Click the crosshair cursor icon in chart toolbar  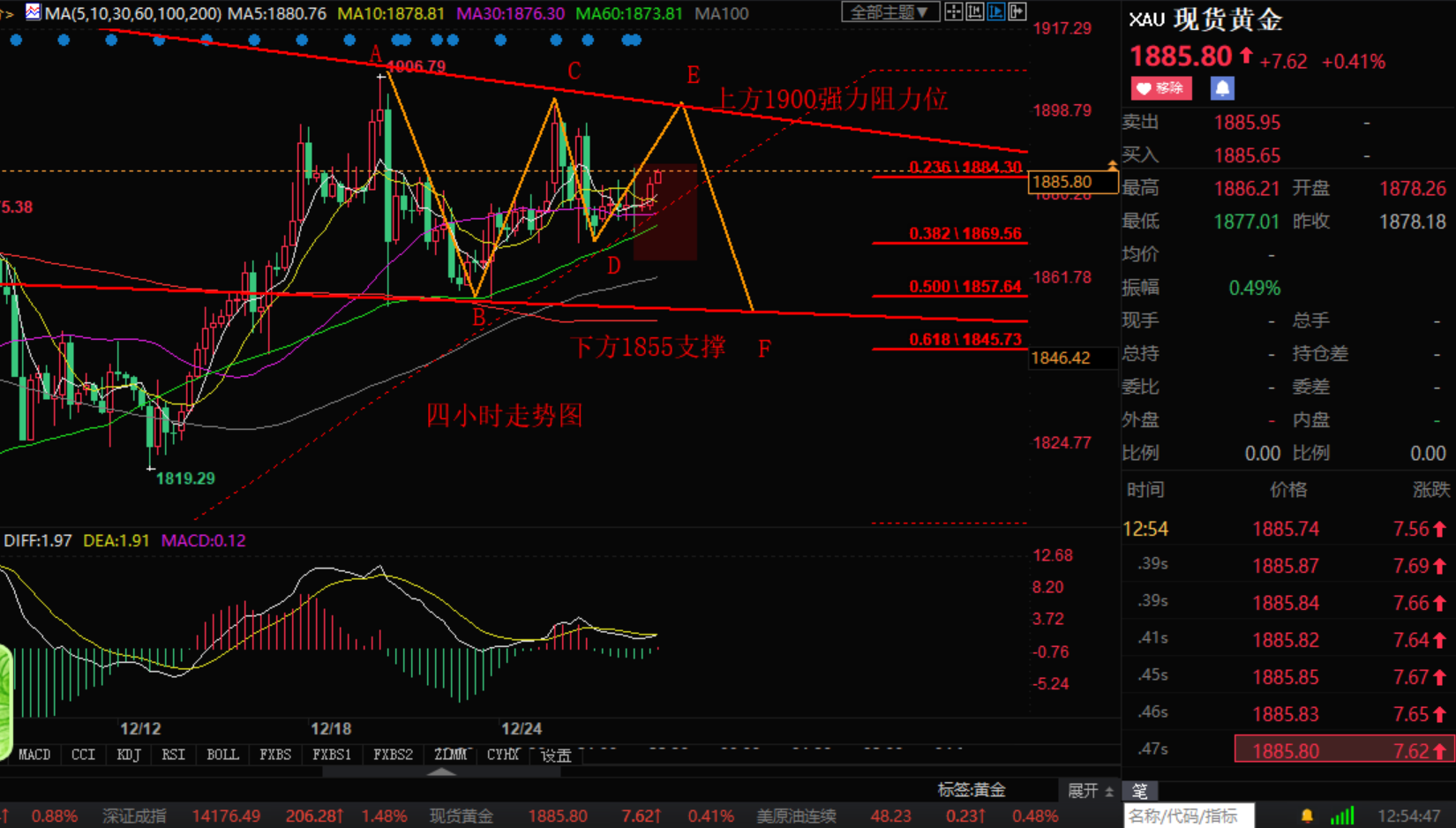click(953, 11)
